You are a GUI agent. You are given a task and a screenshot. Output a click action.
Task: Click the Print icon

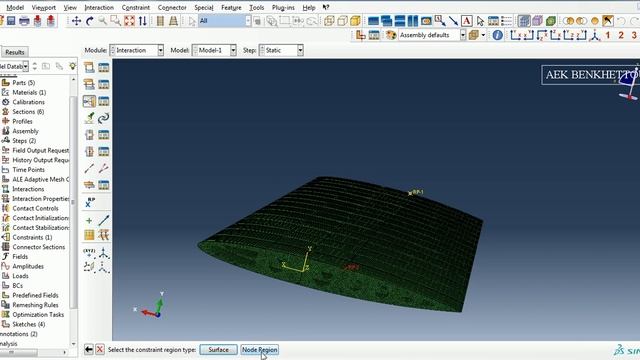click(24, 20)
